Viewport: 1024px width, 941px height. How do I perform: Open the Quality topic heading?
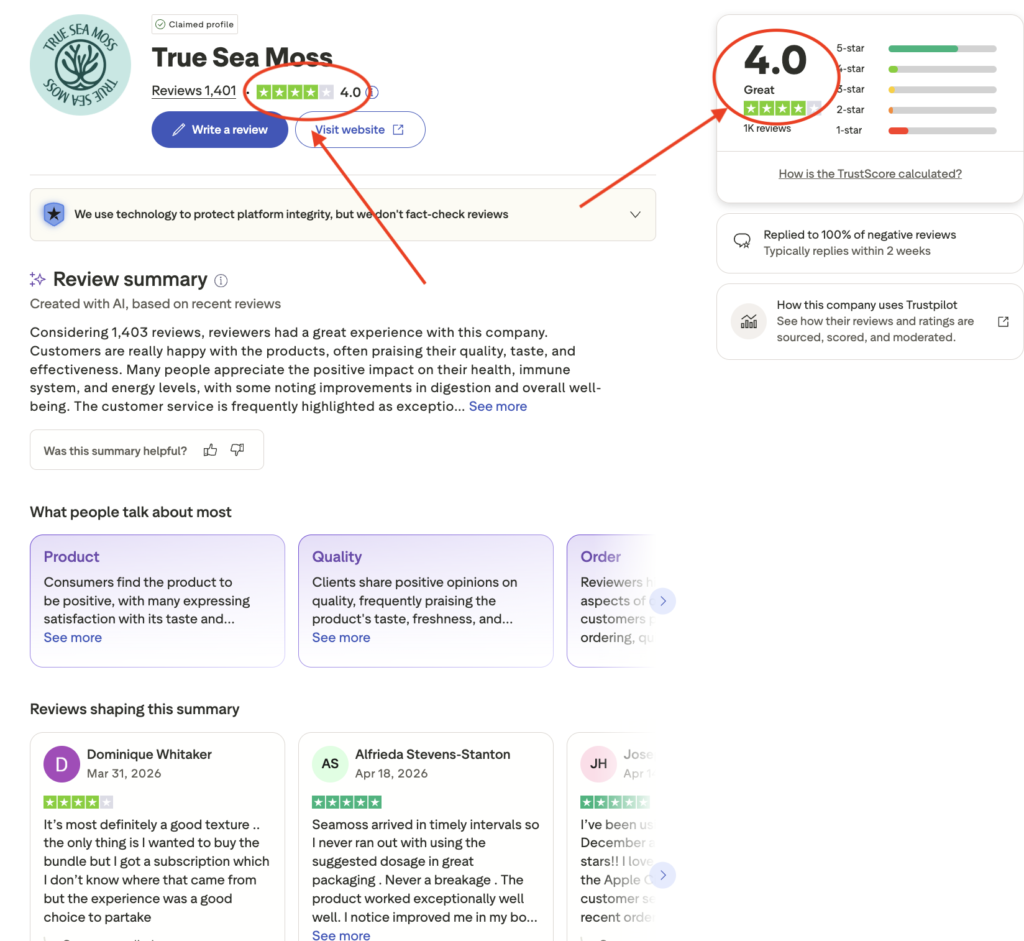tap(337, 556)
